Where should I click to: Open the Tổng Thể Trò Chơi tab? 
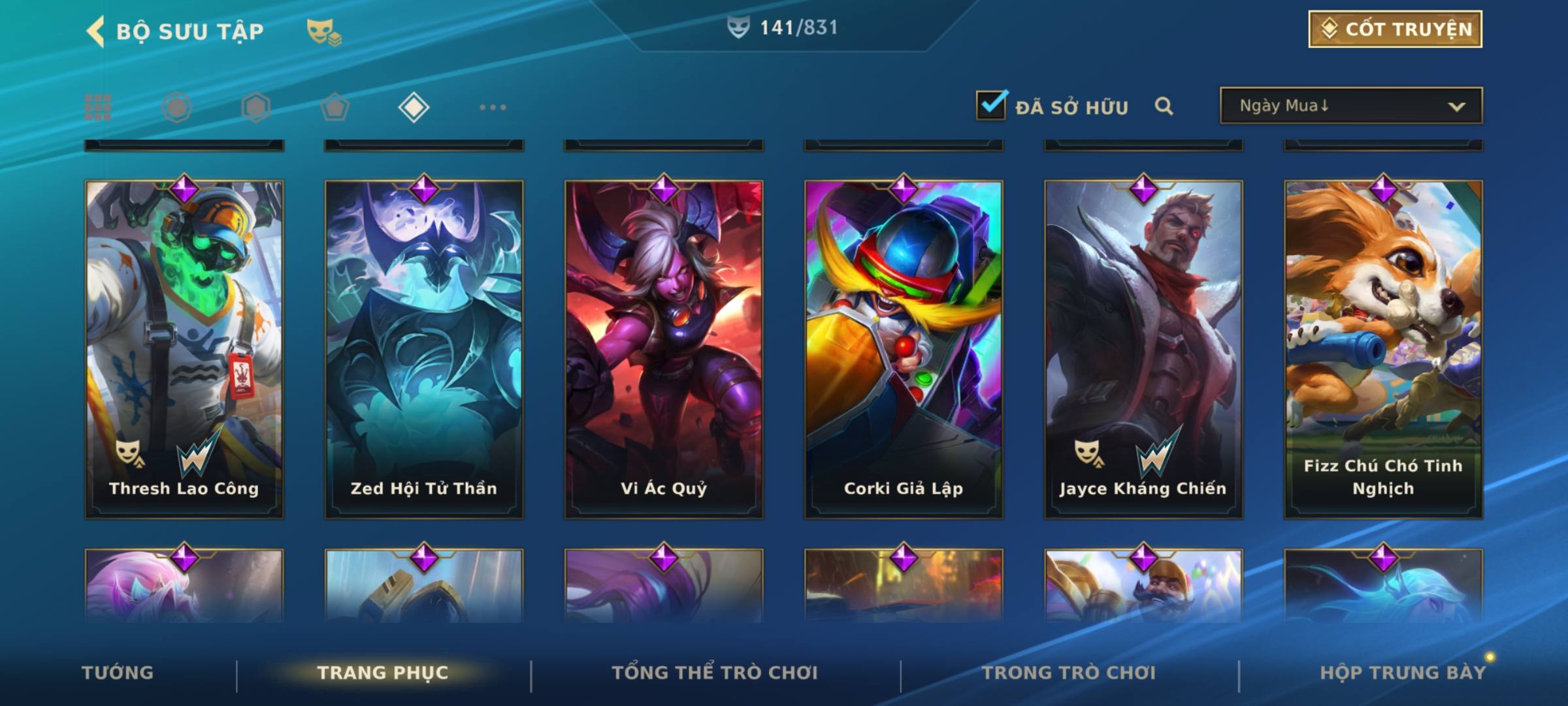coord(715,673)
